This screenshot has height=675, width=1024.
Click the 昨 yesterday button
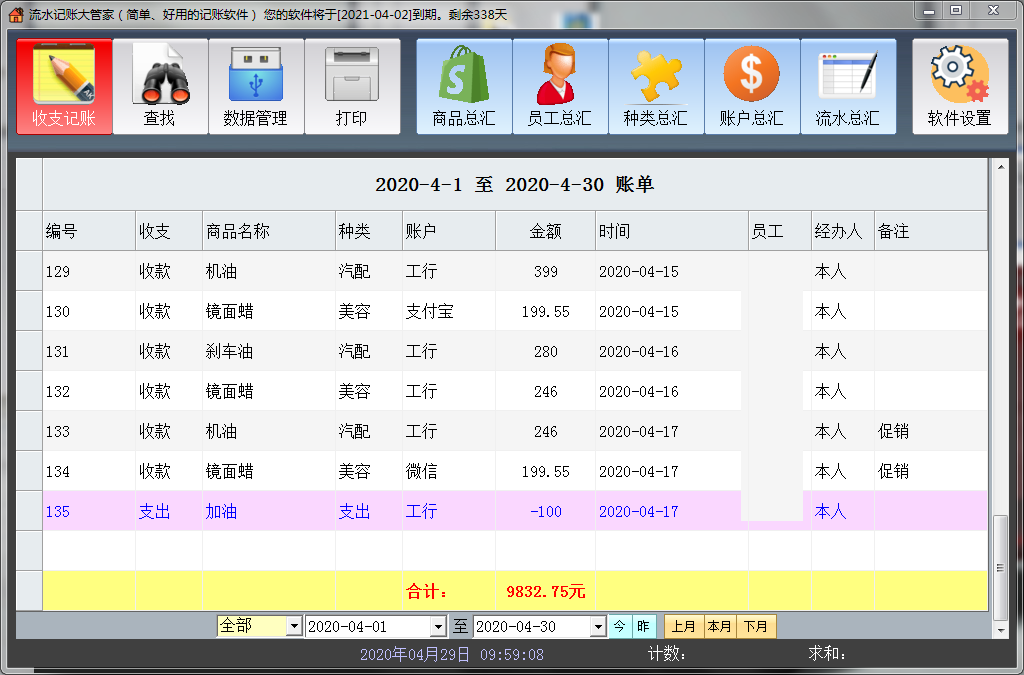(644, 627)
